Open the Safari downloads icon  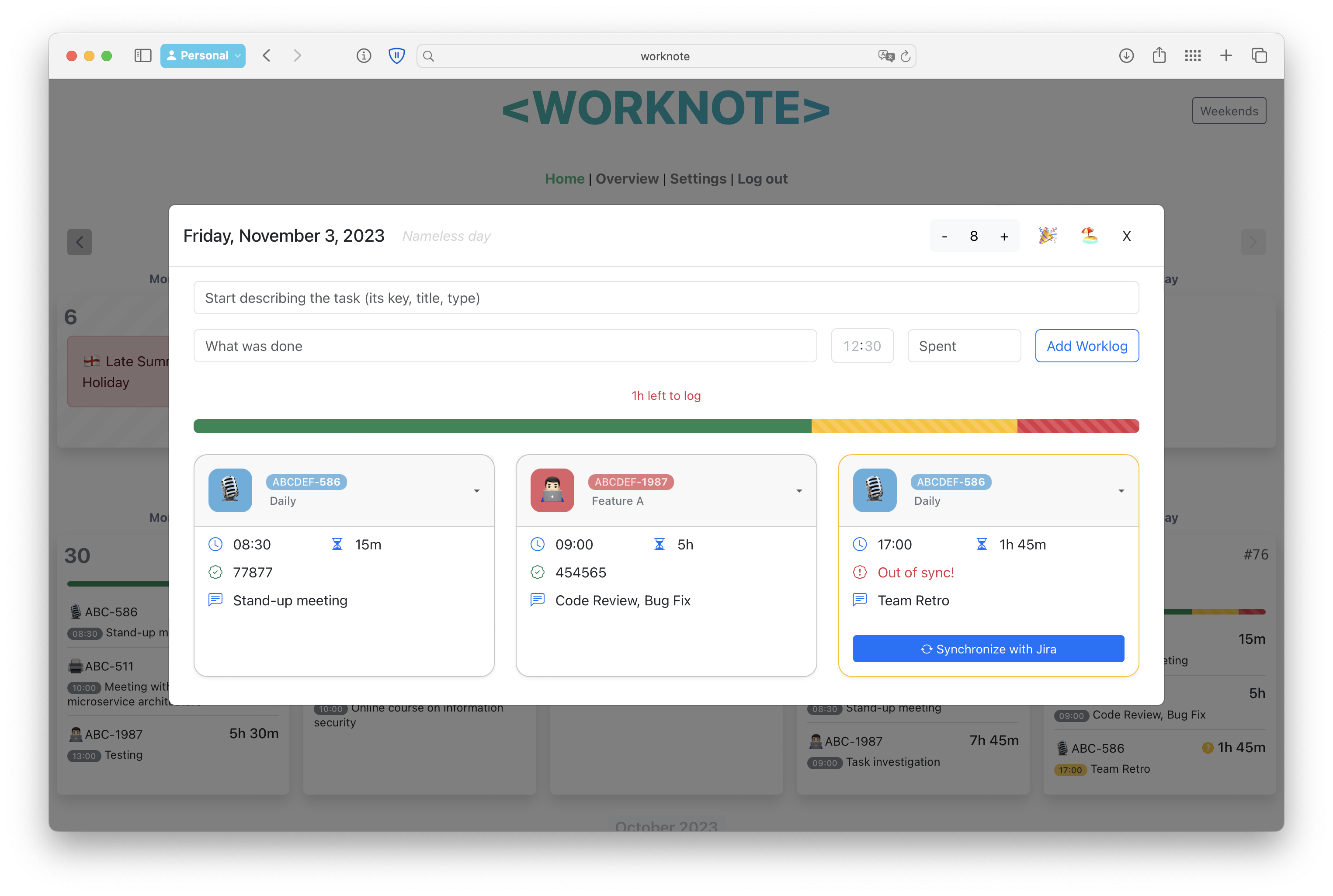1126,56
